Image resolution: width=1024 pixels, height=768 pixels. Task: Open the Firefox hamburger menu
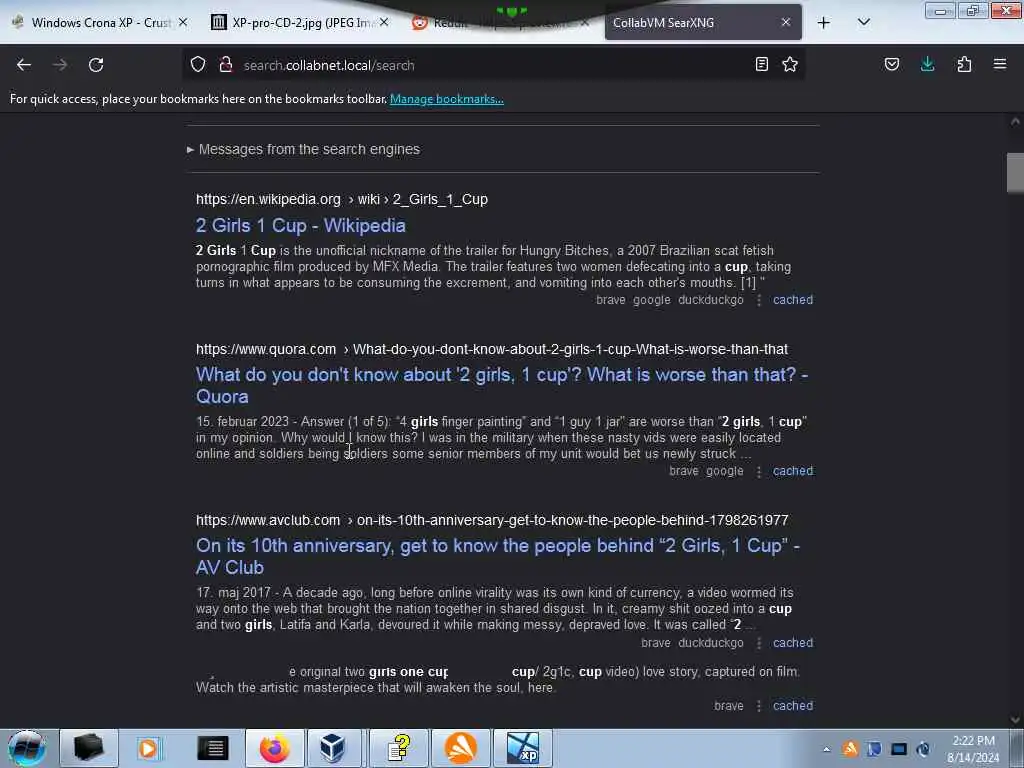[1000, 64]
